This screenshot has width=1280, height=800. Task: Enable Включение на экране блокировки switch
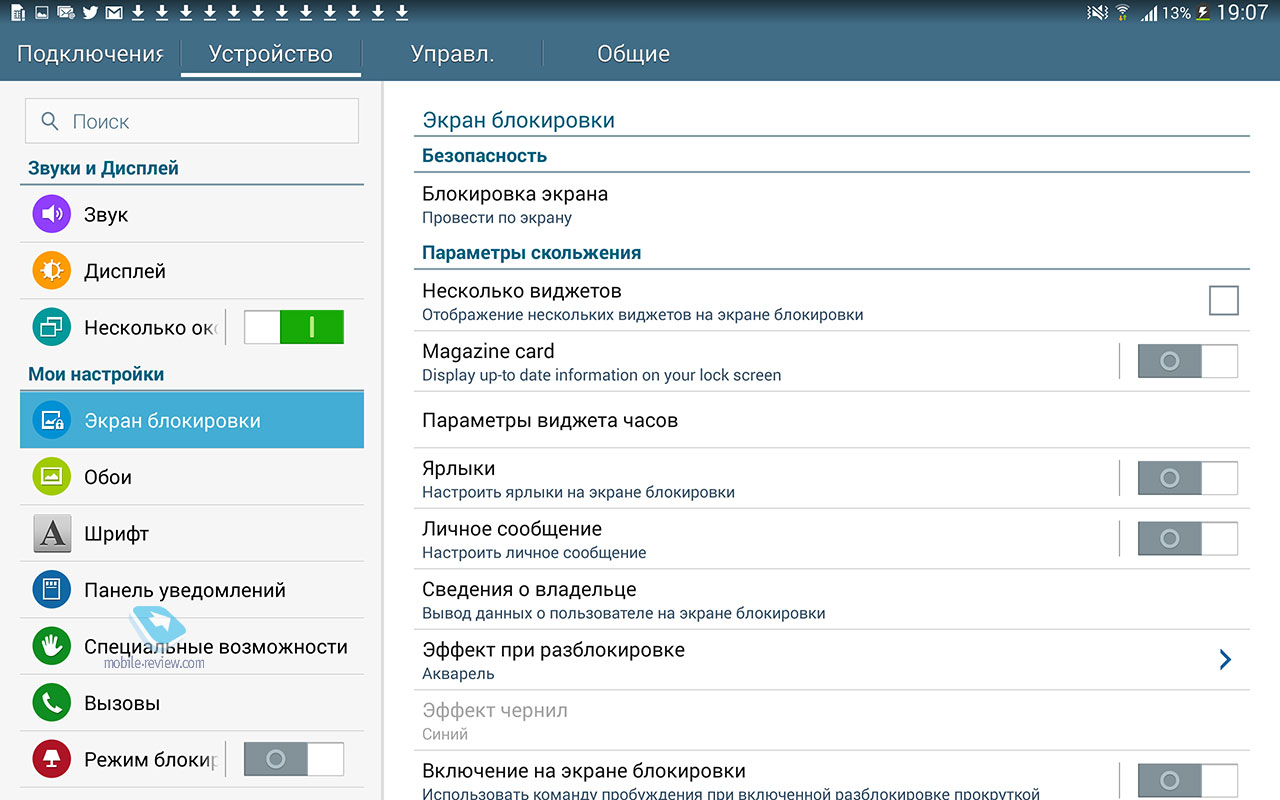pos(1188,781)
